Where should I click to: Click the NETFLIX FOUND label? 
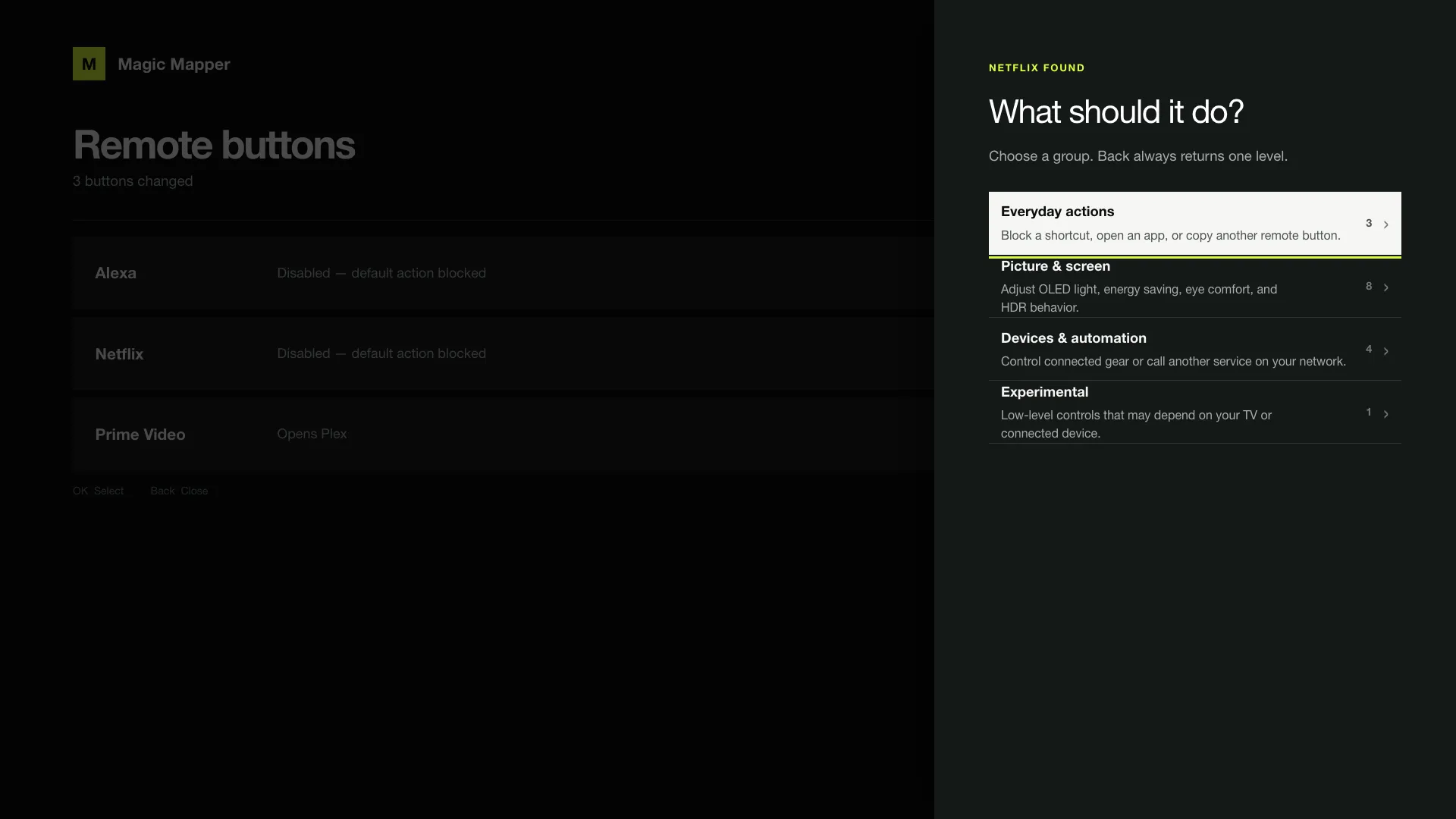click(x=1037, y=67)
